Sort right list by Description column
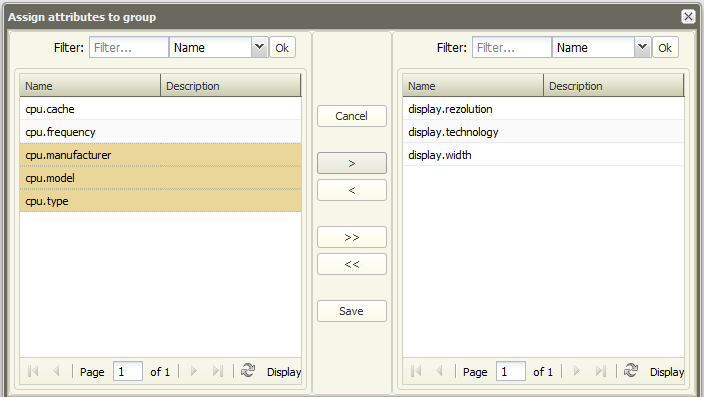Viewport: 704px width, 397px height. (613, 85)
